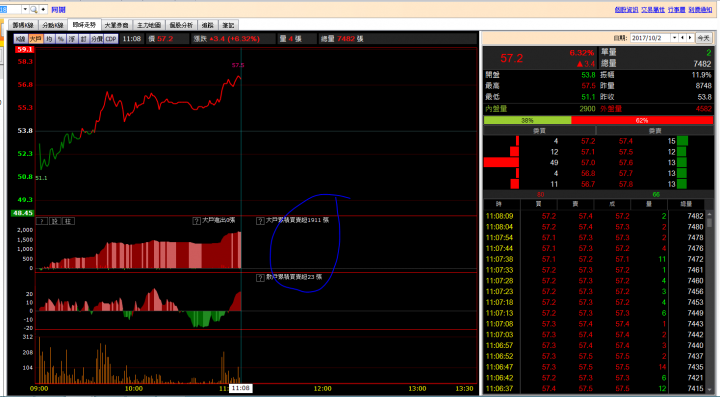Toggle the K線 chart mode button
Viewport: 720px width, 397px height.
pos(21,39)
